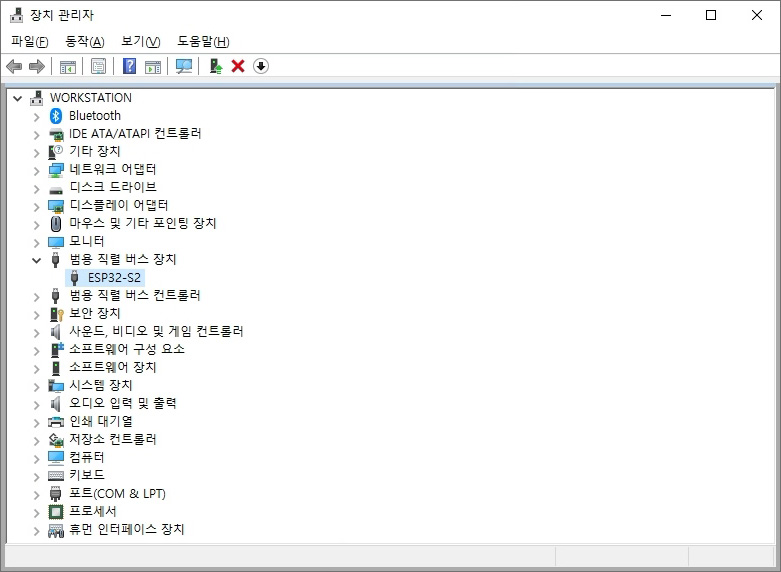The height and width of the screenshot is (572, 781).
Task: Click the 네트워크 어댑터 icon
Action: click(x=56, y=170)
